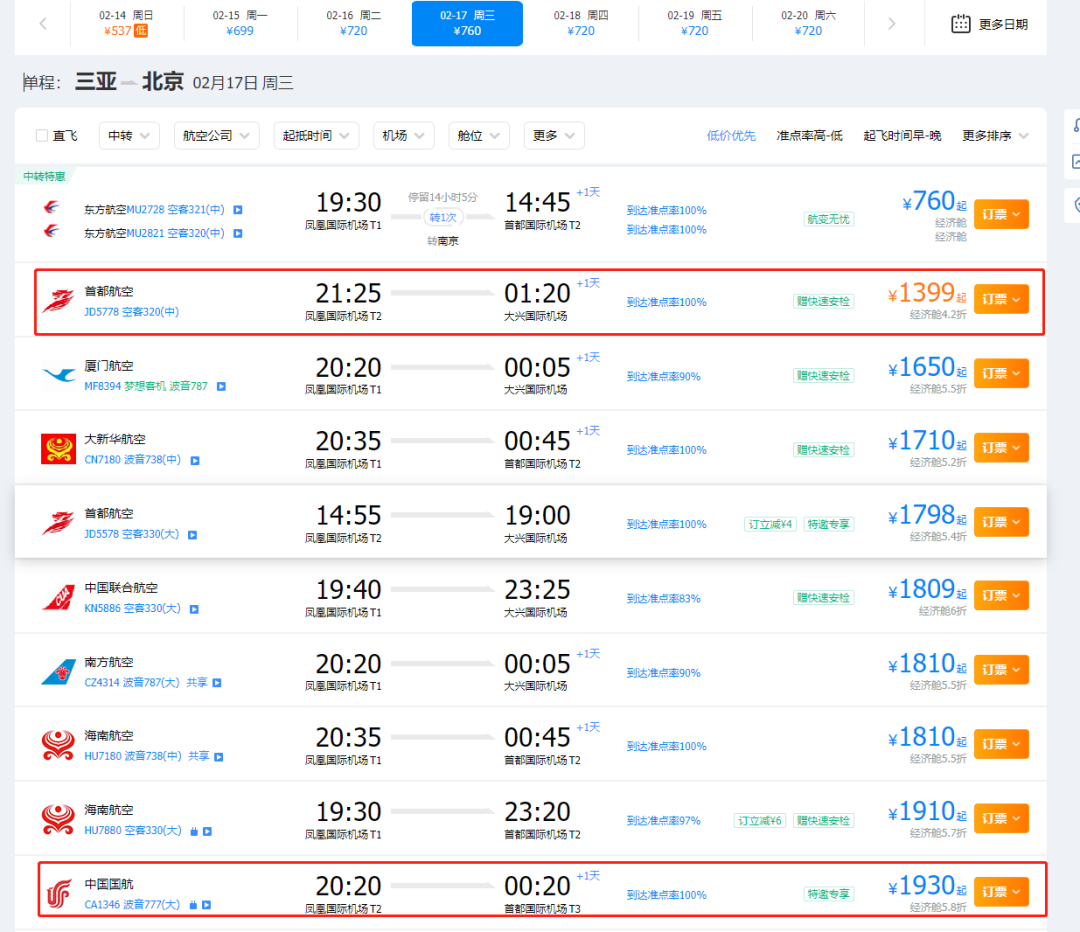This screenshot has height=932, width=1080.
Task: Click the left arrow for earlier dates
Action: [x=42, y=22]
